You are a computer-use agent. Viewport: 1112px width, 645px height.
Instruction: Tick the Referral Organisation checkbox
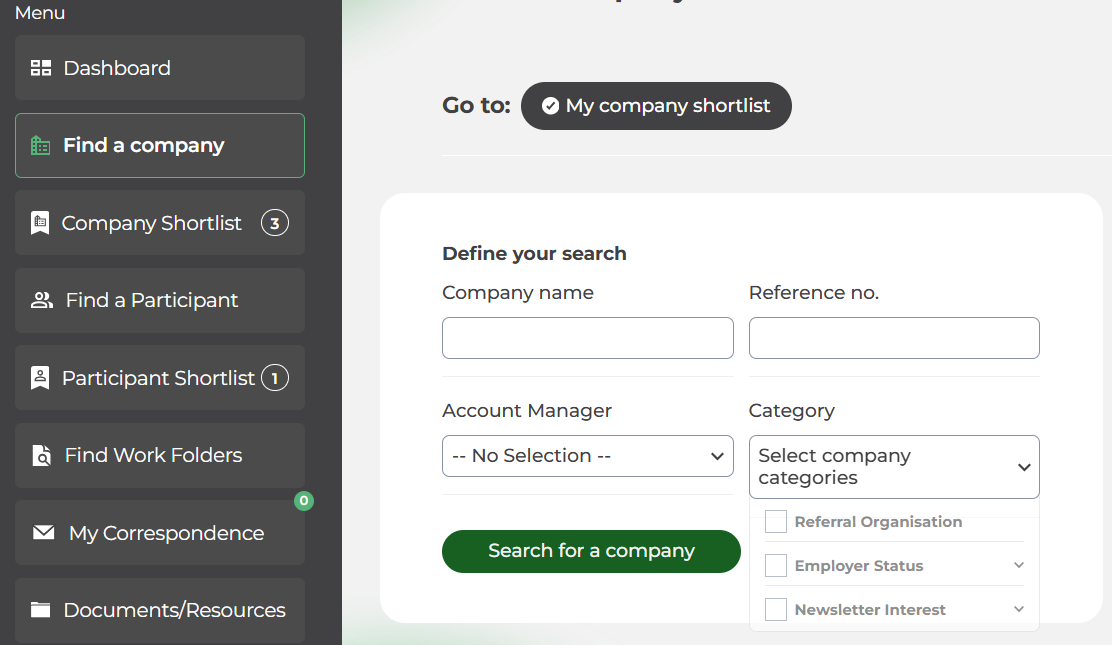tap(776, 522)
